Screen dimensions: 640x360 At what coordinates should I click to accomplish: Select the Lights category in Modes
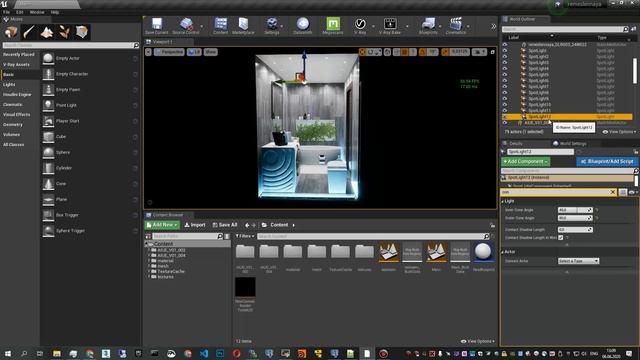[9, 84]
